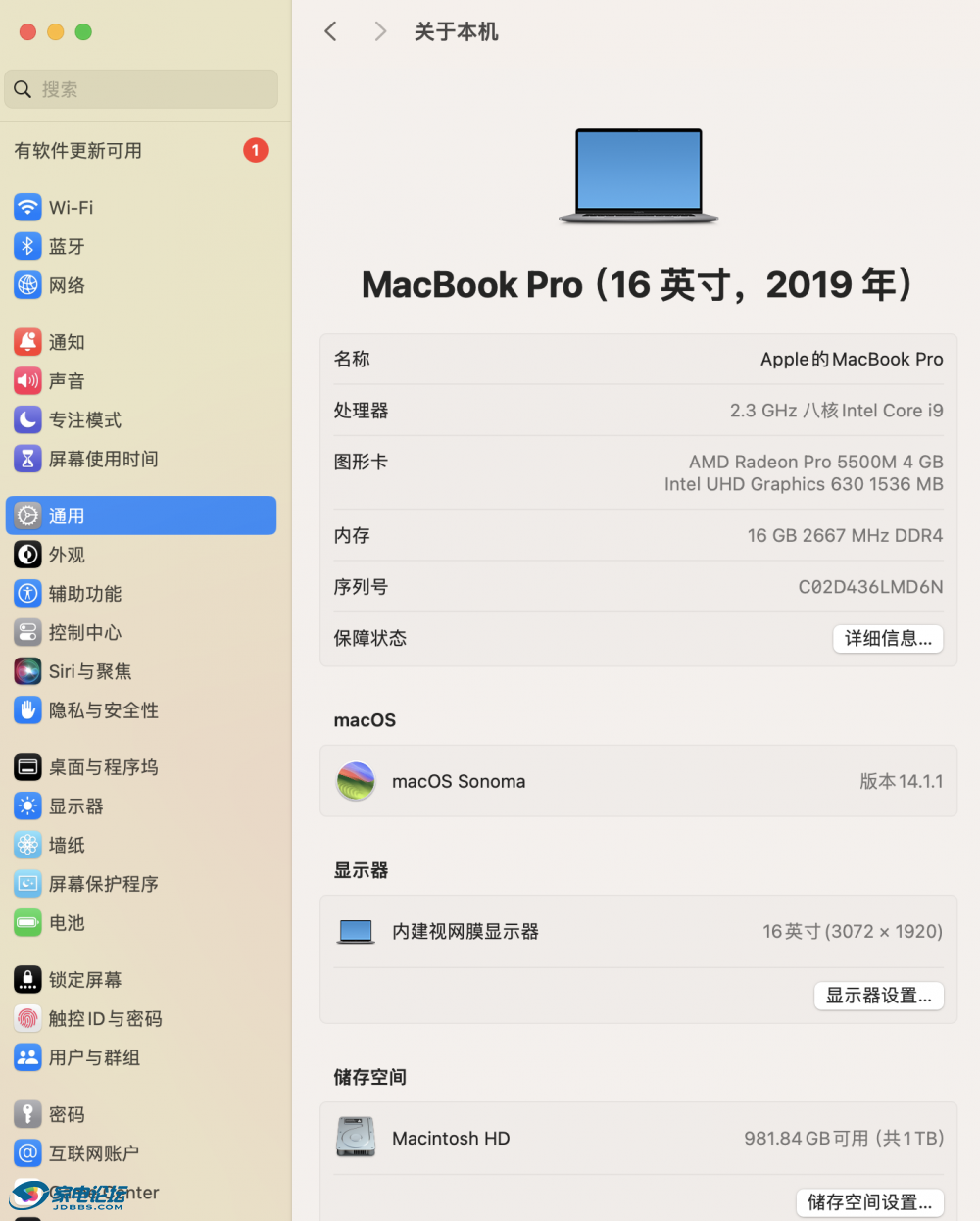Click the MacBook Pro (16 英寸, 2019 年) heading

coord(638,284)
